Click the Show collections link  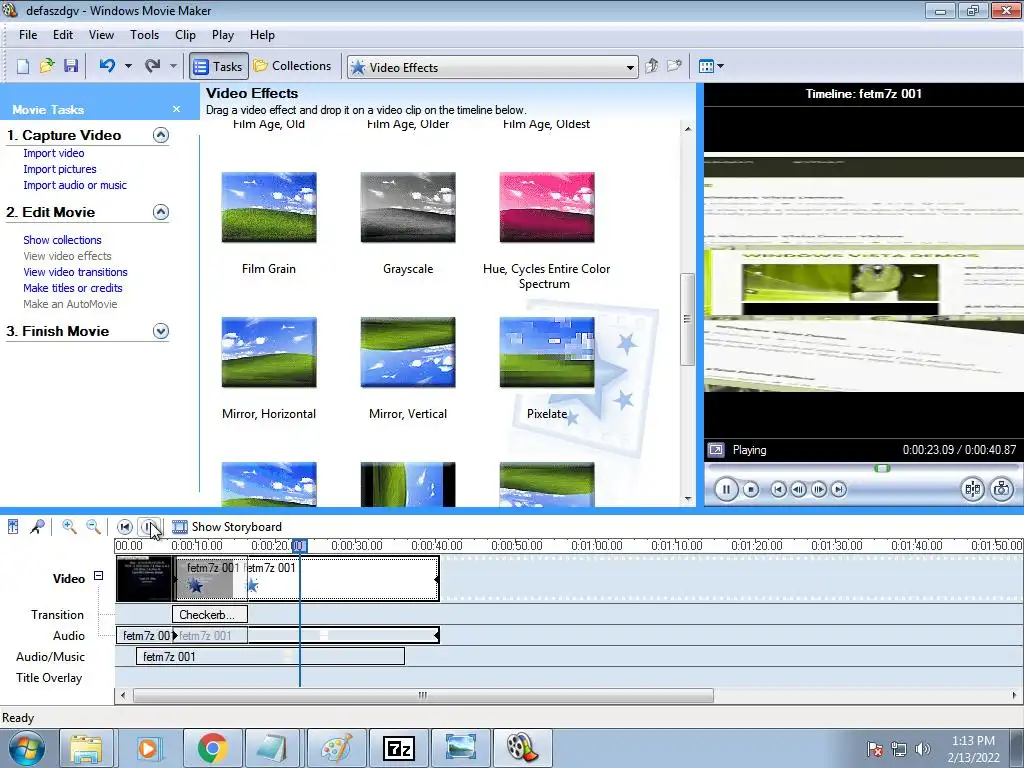62,240
